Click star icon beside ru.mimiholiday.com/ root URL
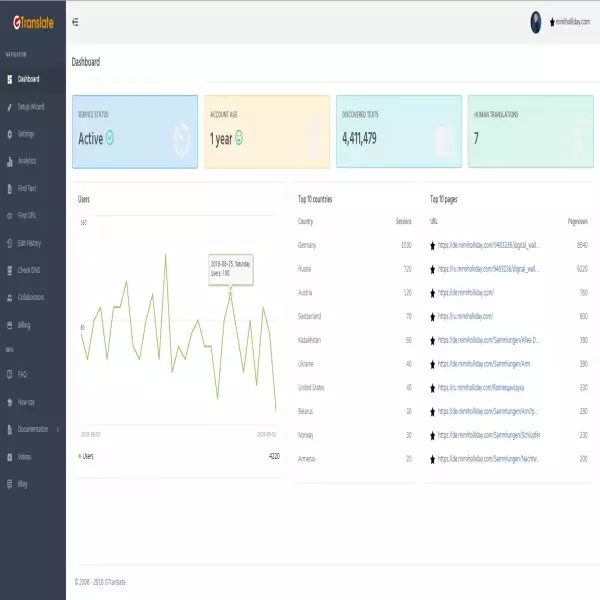The width and height of the screenshot is (600, 600). click(432, 316)
